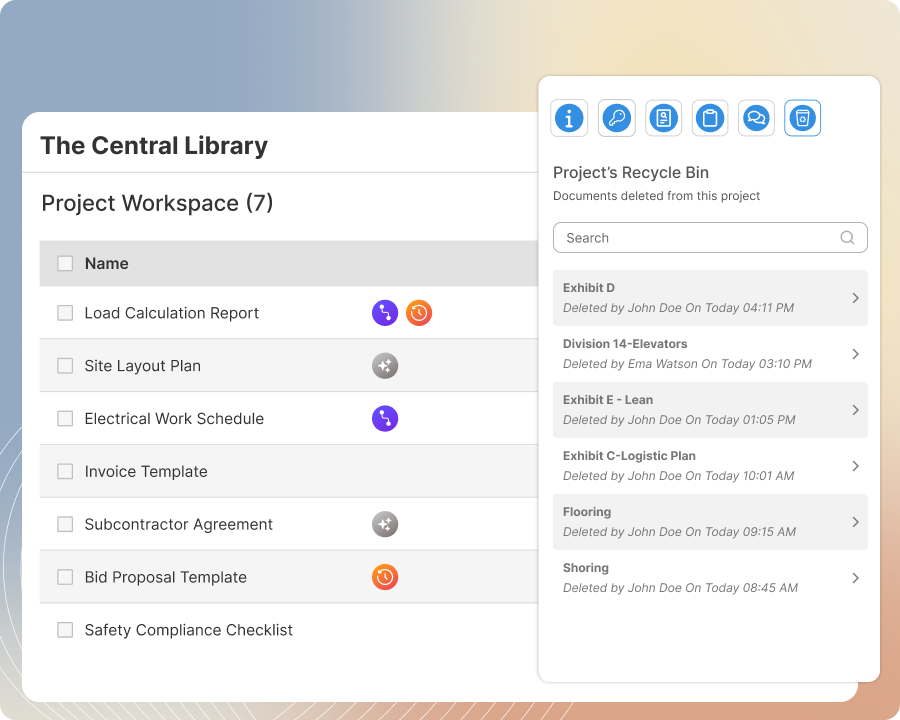Screen dimensions: 900x720
Task: Click the Exhibit C-Logistic Plan title
Action: tap(629, 456)
